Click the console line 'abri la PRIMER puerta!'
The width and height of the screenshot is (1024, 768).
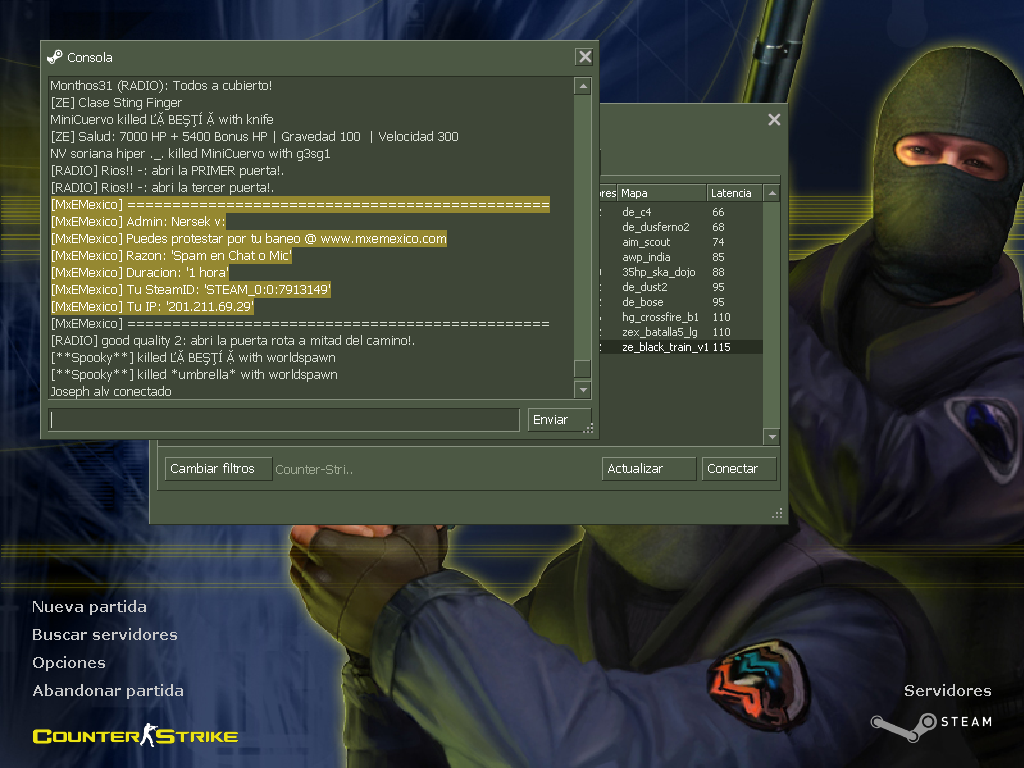click(167, 170)
